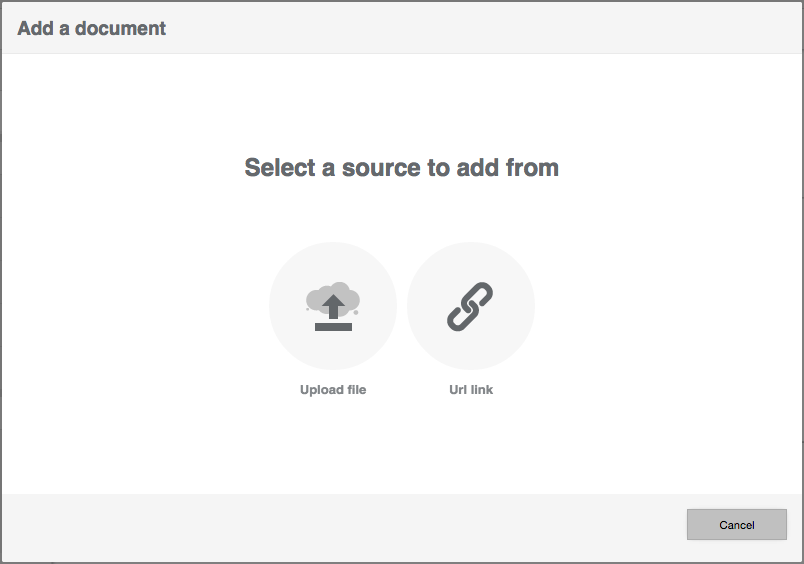Viewport: 804px width, 564px height.
Task: Open URL entry via the Url link text
Action: tap(471, 390)
